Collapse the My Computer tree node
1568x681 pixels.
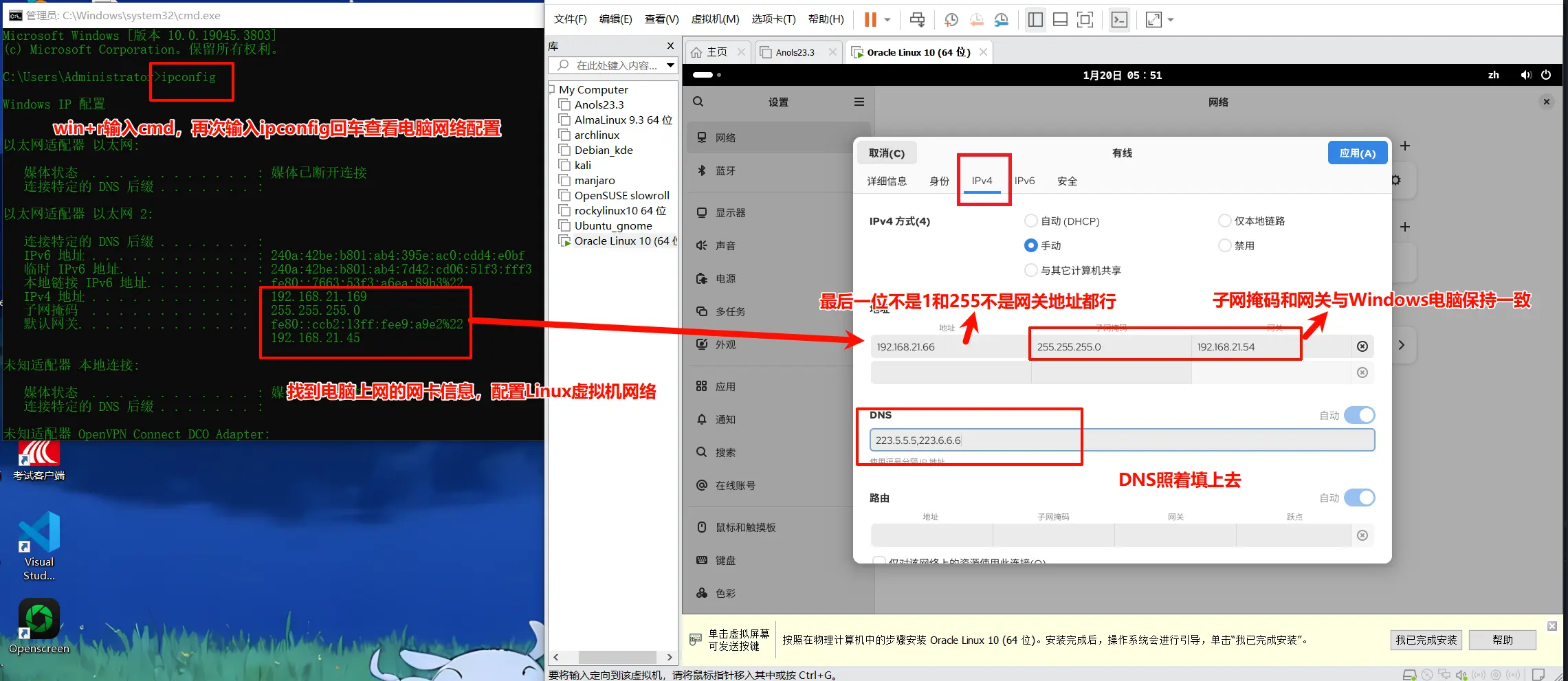pos(551,89)
